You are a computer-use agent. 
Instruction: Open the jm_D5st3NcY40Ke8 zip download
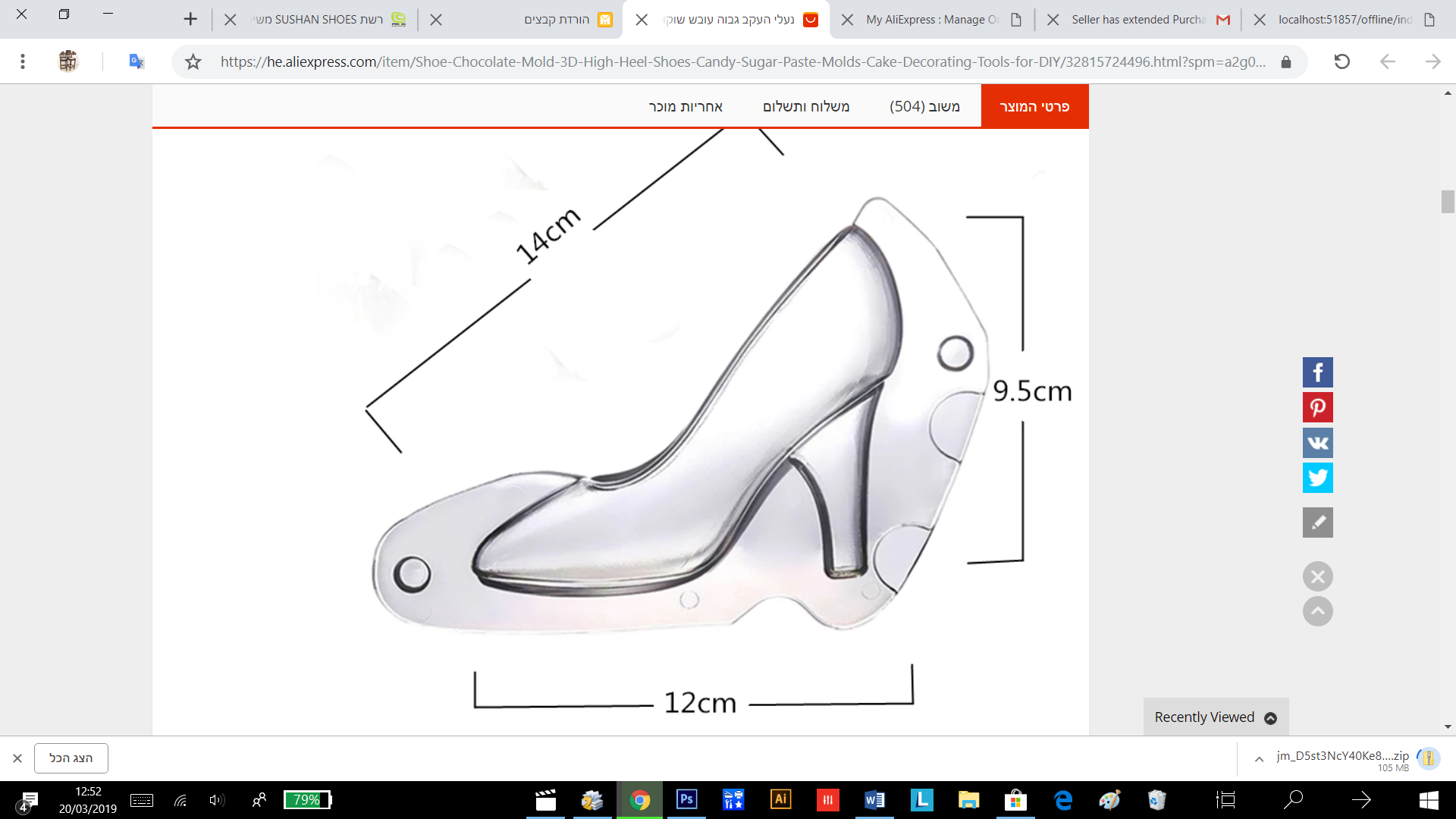(1342, 756)
